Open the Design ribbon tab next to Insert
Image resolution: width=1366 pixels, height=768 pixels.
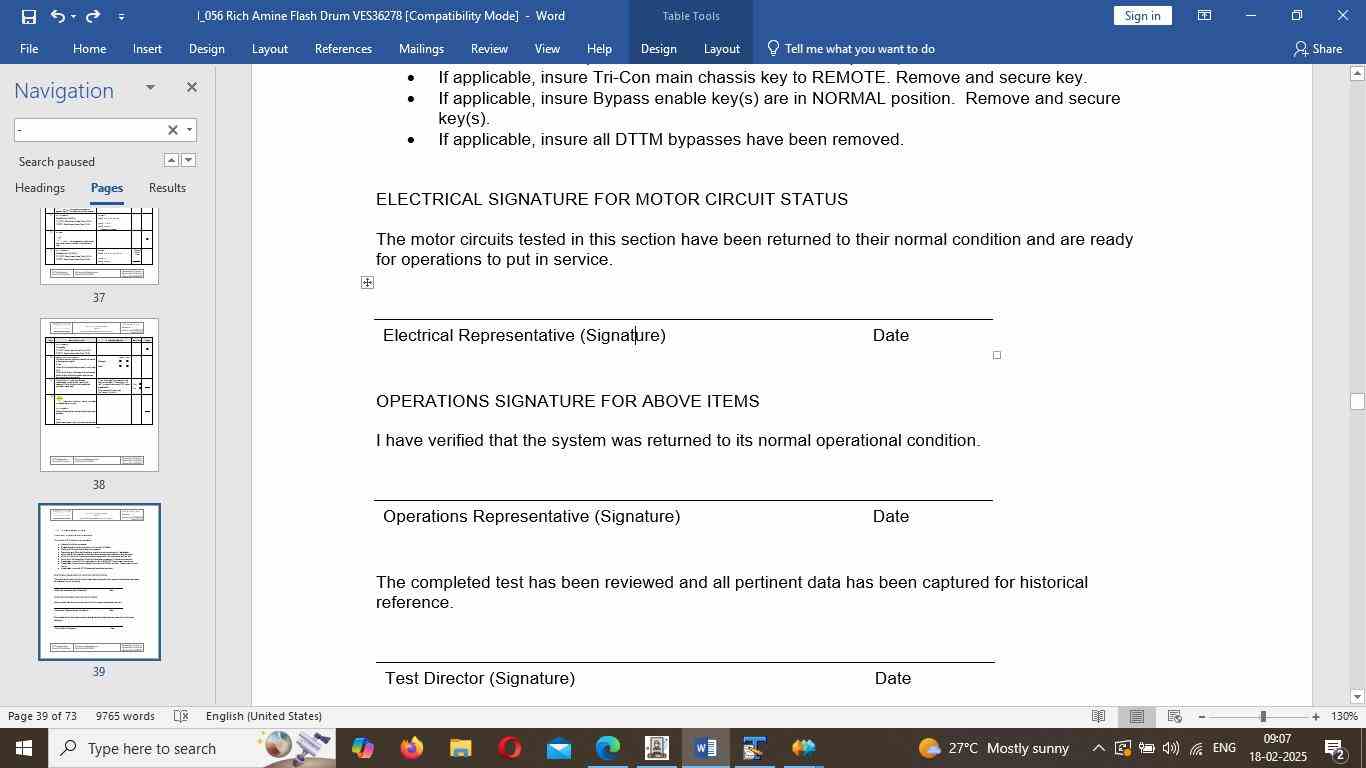(206, 48)
